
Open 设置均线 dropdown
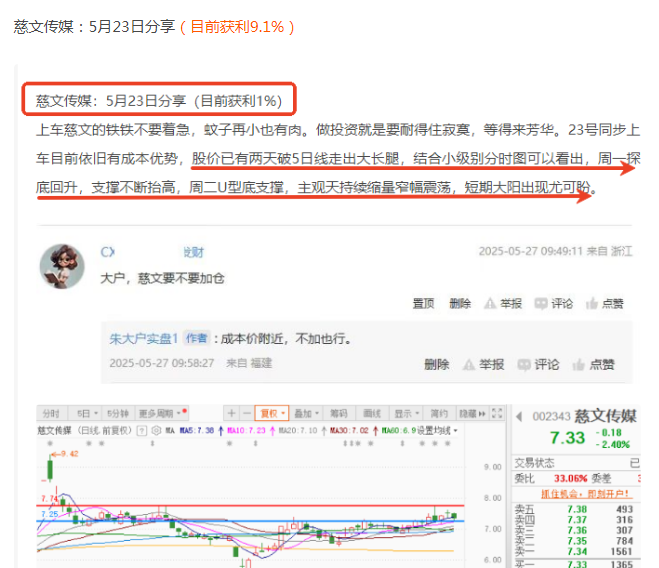437,431
